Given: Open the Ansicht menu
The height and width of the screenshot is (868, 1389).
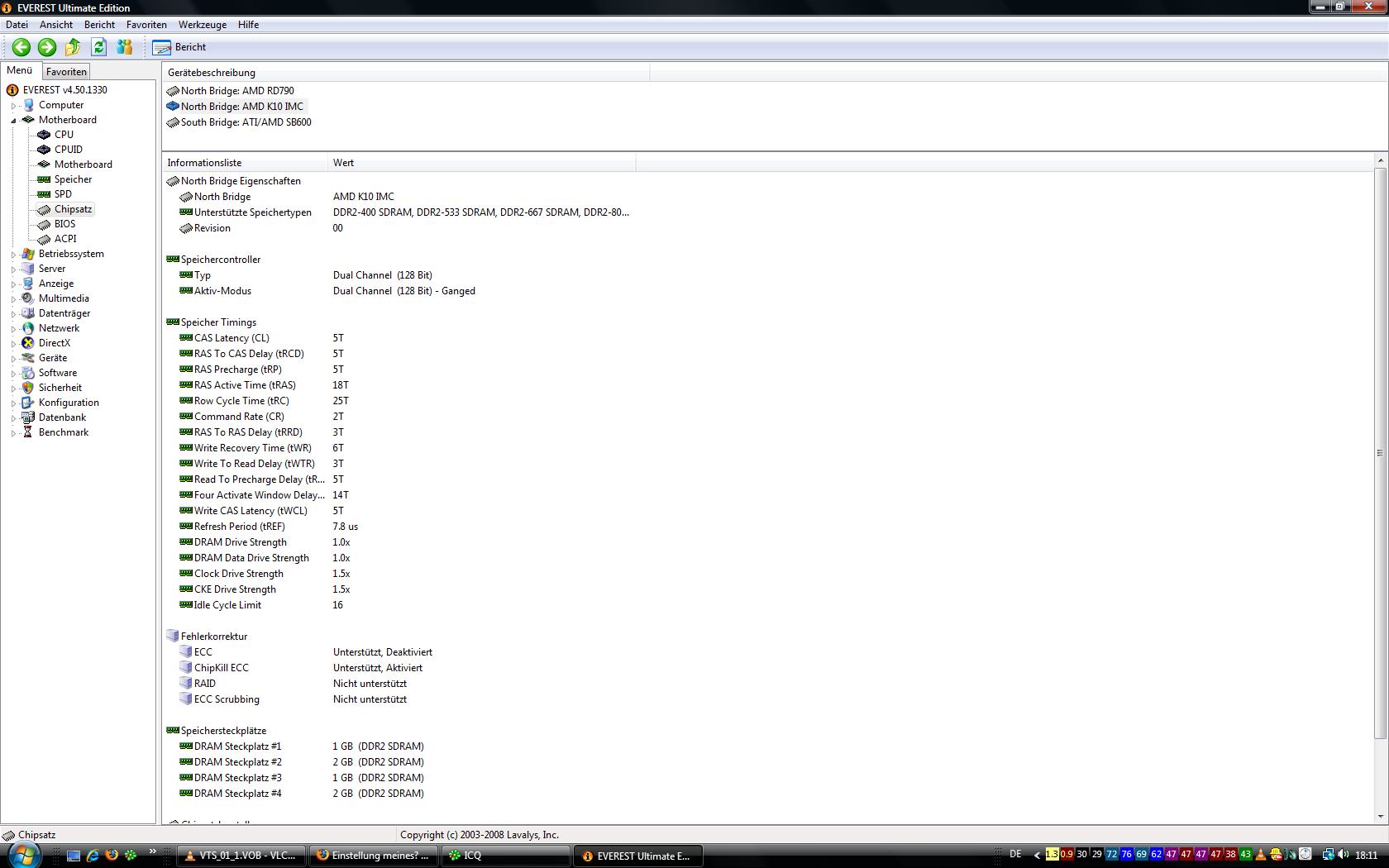Looking at the screenshot, I should pyautogui.click(x=56, y=25).
